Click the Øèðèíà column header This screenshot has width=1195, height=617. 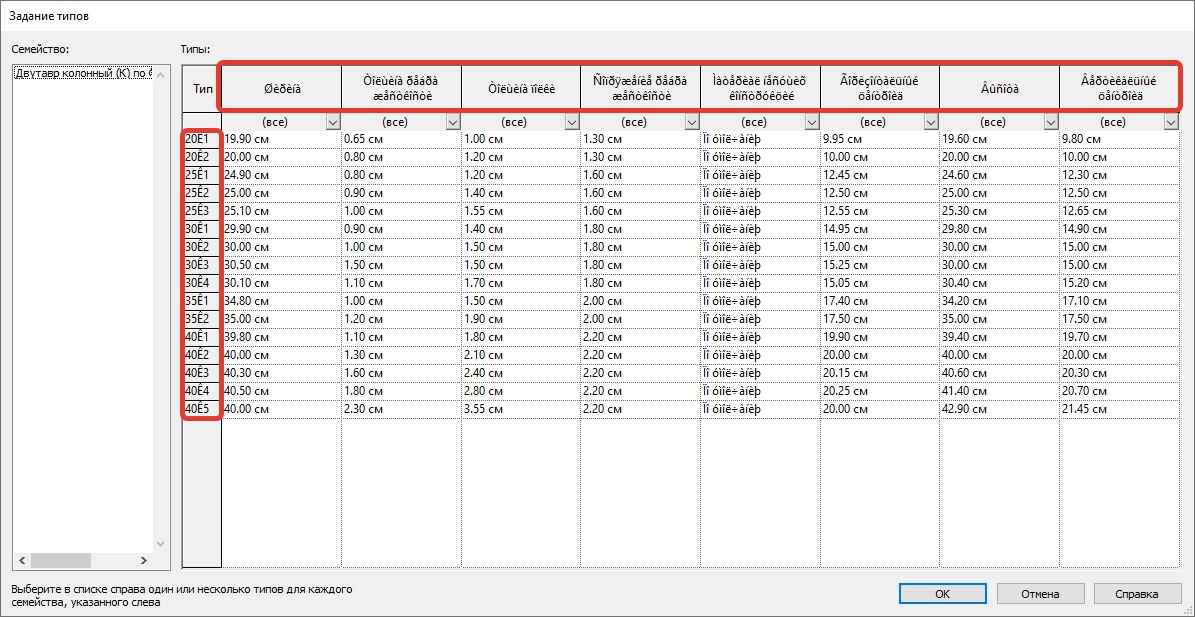click(x=281, y=89)
